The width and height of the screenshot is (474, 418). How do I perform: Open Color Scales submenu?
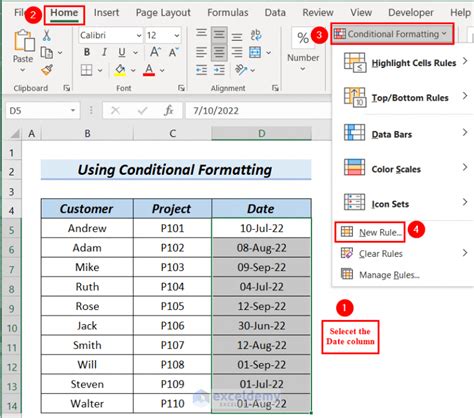pos(405,169)
